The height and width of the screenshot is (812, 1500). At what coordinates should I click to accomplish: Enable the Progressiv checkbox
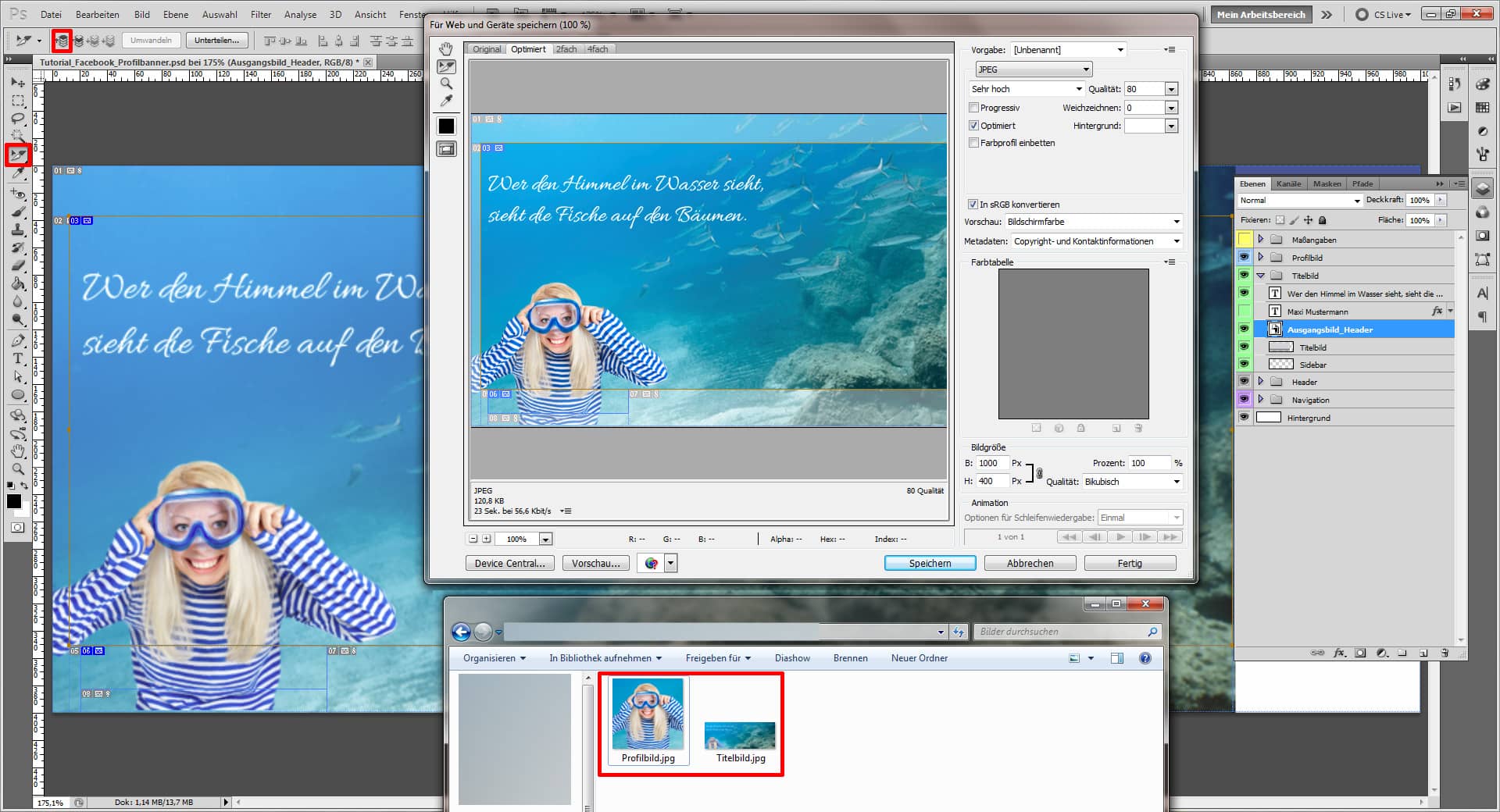pyautogui.click(x=973, y=108)
